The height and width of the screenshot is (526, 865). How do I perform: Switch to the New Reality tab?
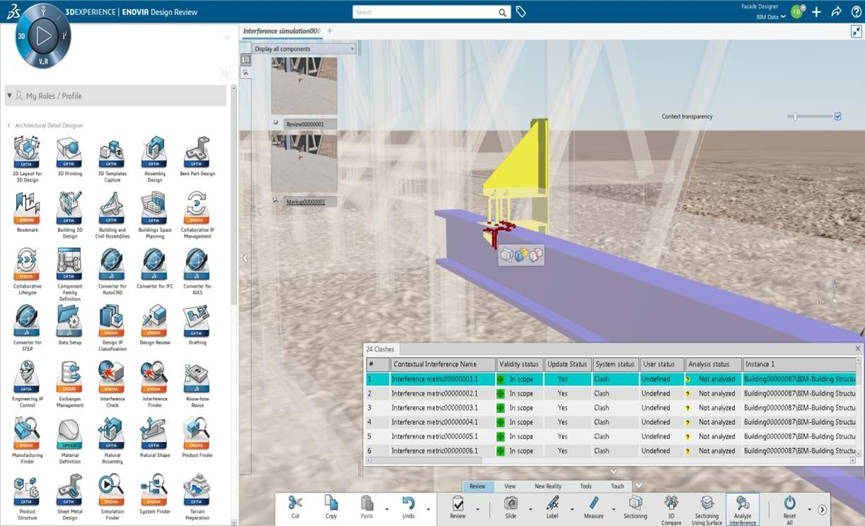pyautogui.click(x=548, y=486)
